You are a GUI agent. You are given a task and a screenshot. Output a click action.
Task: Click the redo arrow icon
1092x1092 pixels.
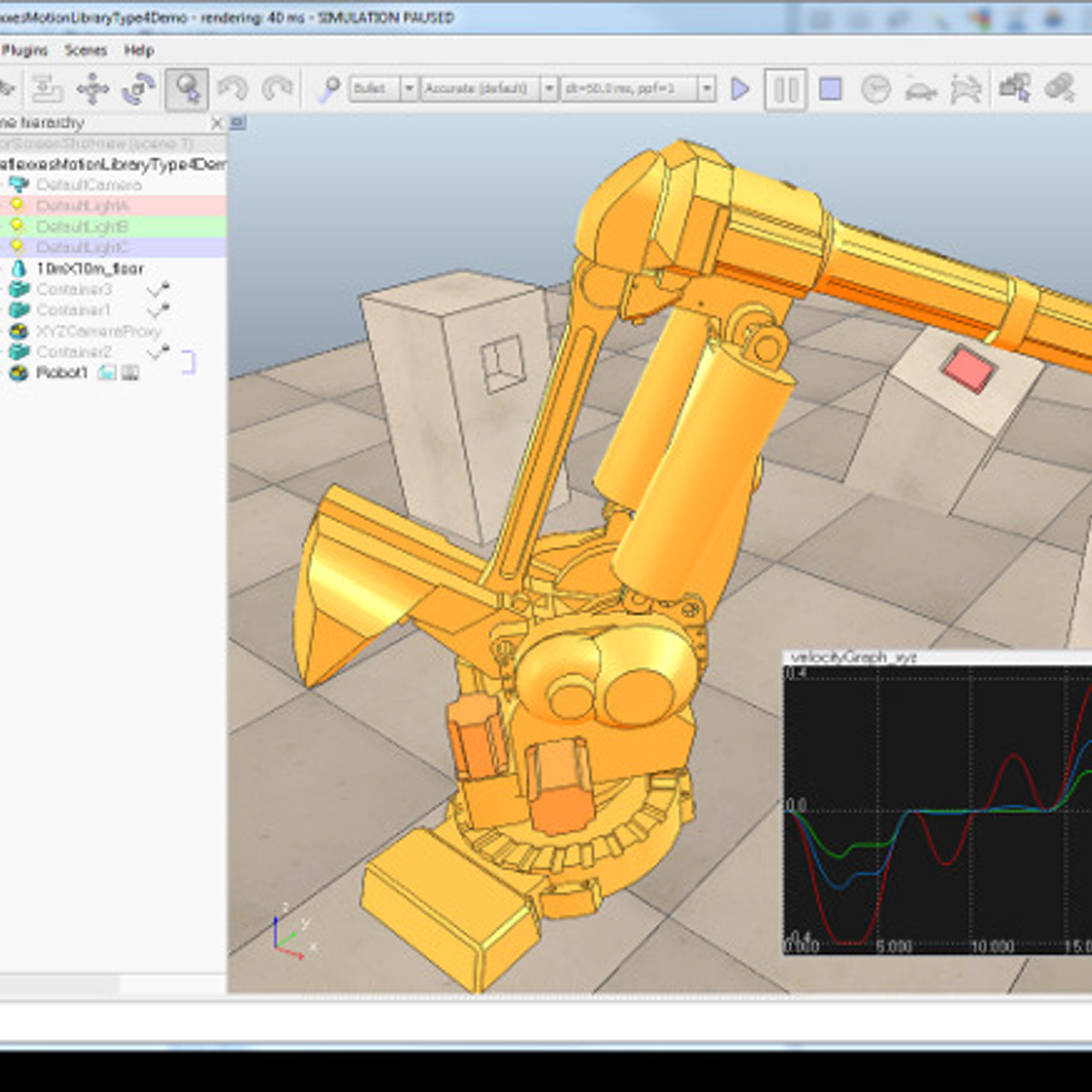(277, 89)
